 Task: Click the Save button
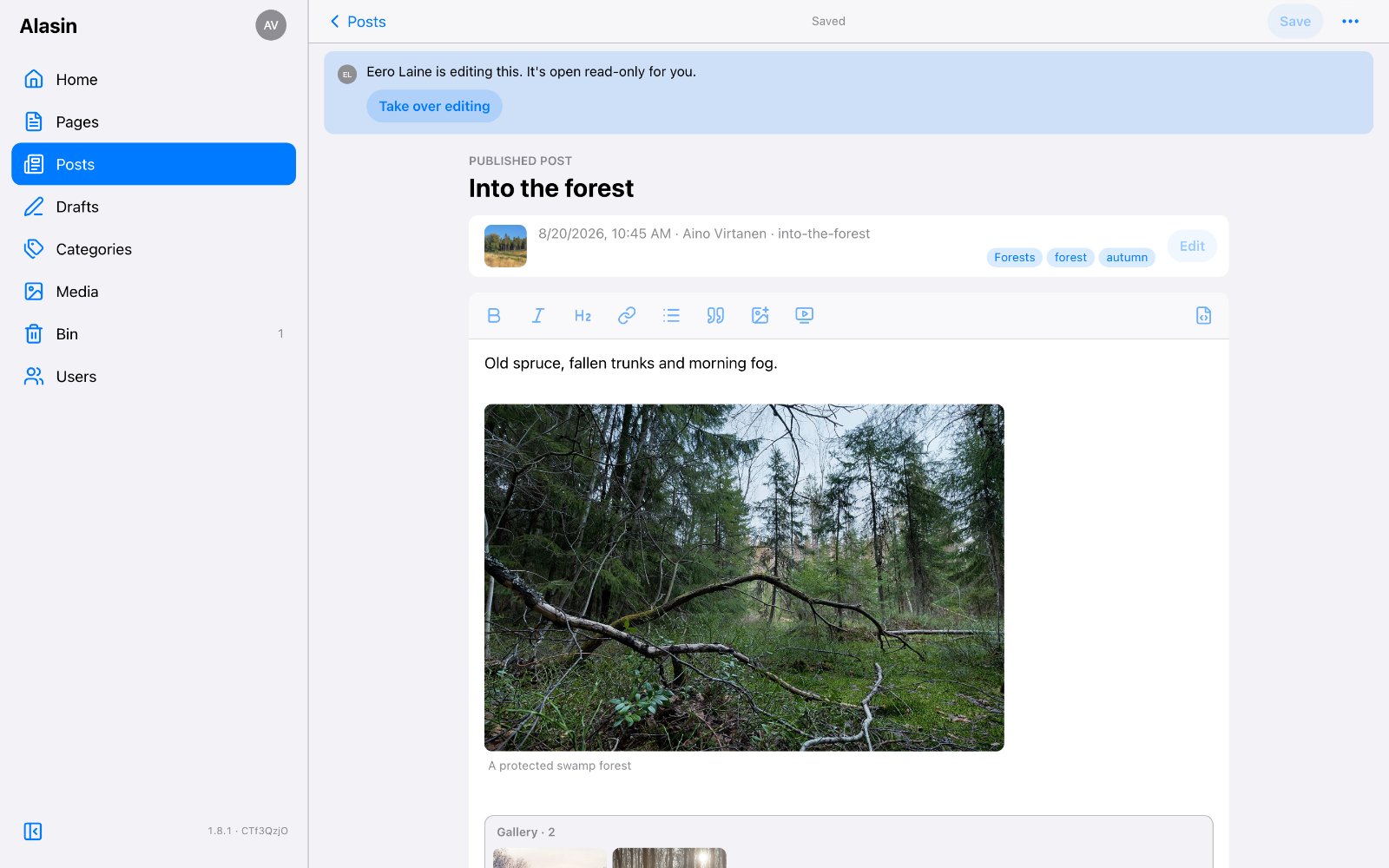(x=1294, y=22)
